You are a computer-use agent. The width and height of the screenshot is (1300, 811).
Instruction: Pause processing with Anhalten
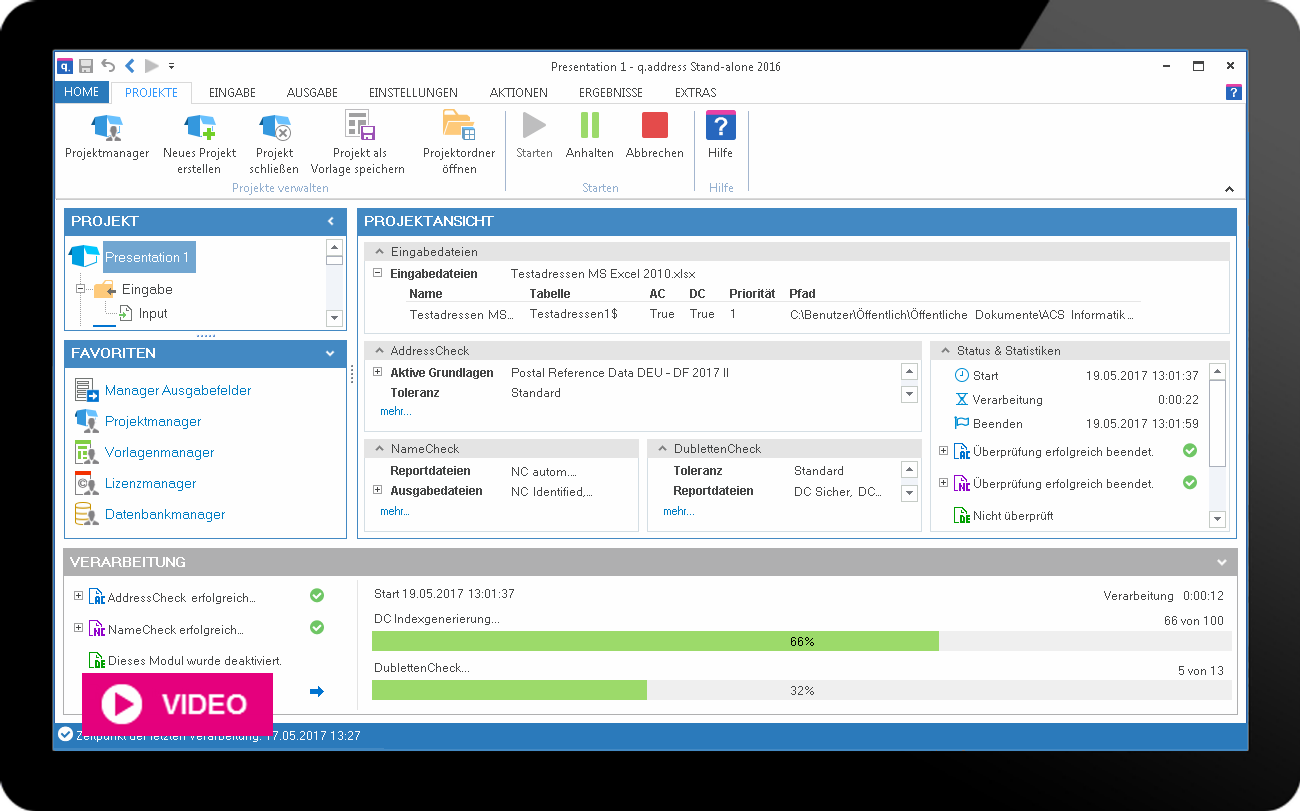tap(590, 137)
